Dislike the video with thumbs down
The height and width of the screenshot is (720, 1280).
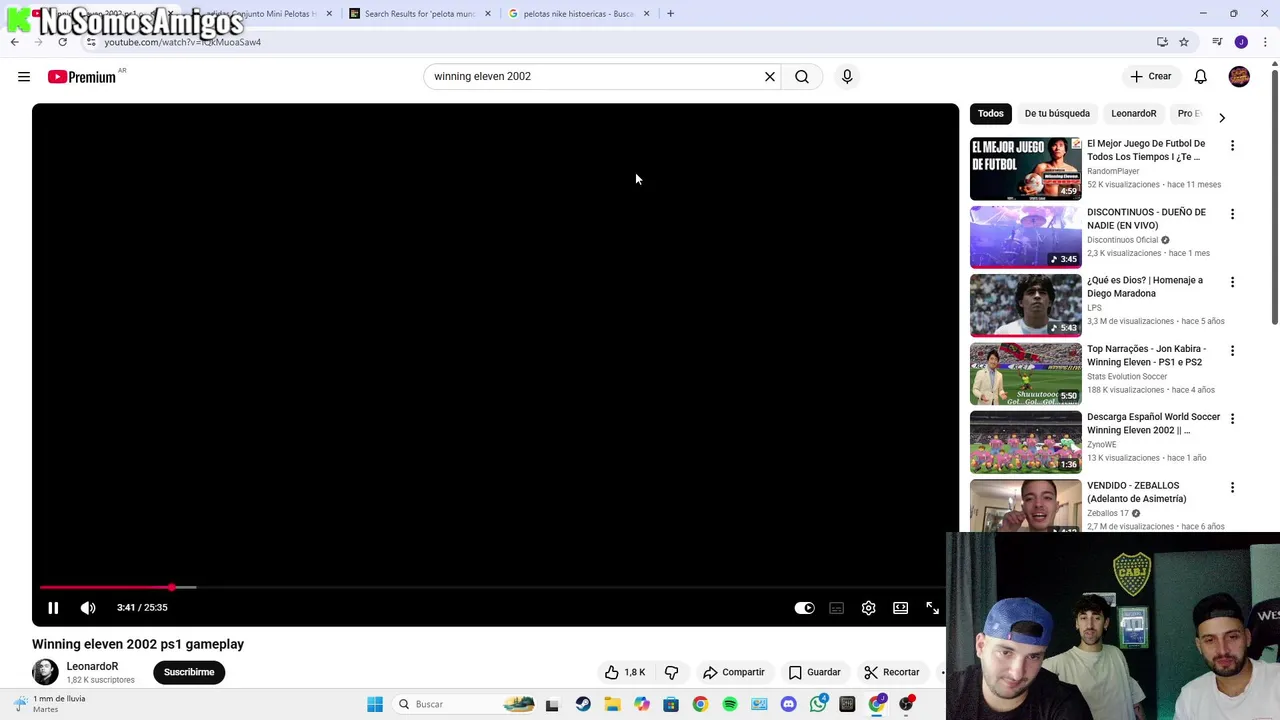tap(671, 672)
